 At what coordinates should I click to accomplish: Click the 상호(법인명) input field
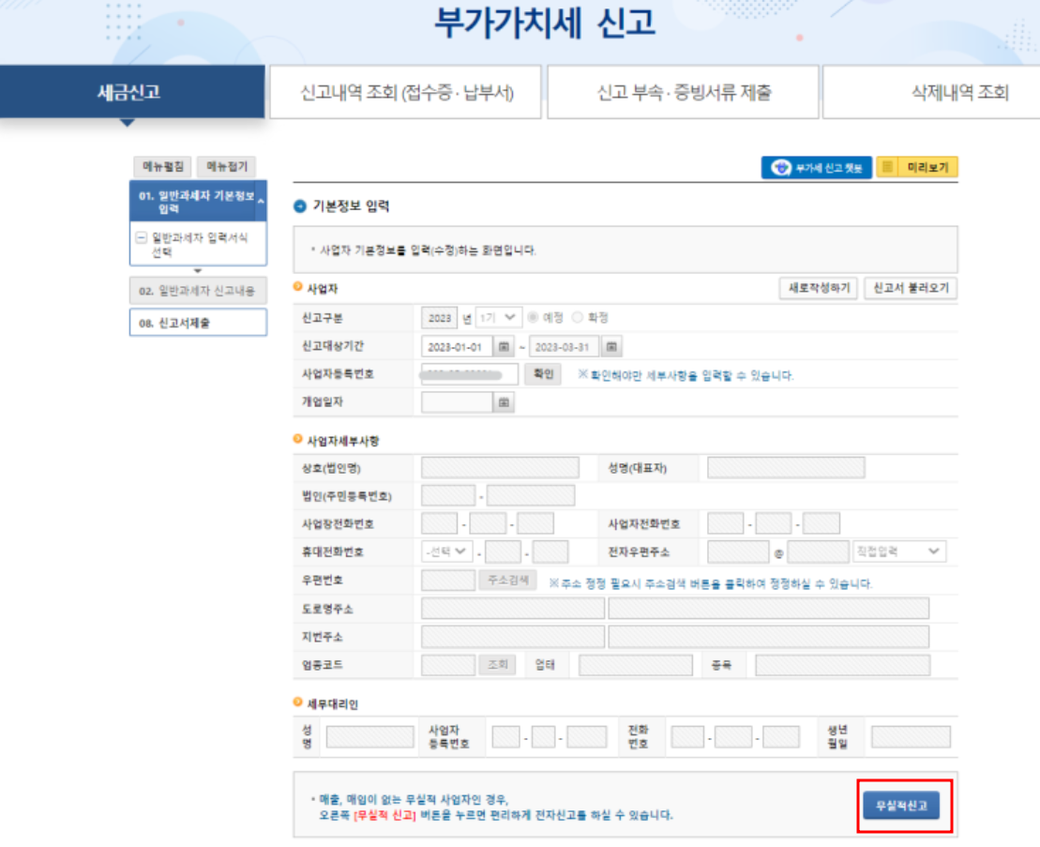pos(500,468)
